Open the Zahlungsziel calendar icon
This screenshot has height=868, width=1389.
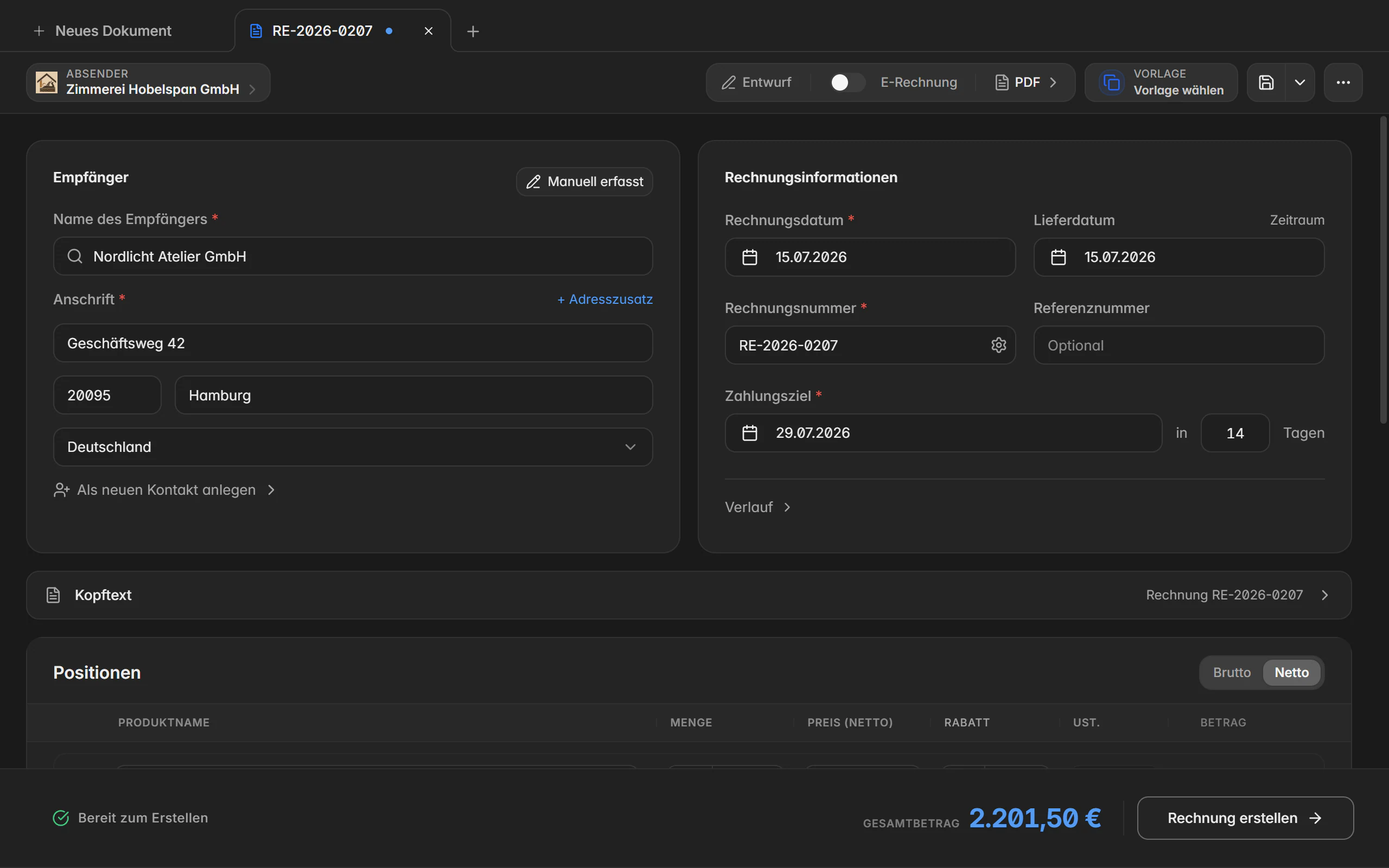point(750,433)
